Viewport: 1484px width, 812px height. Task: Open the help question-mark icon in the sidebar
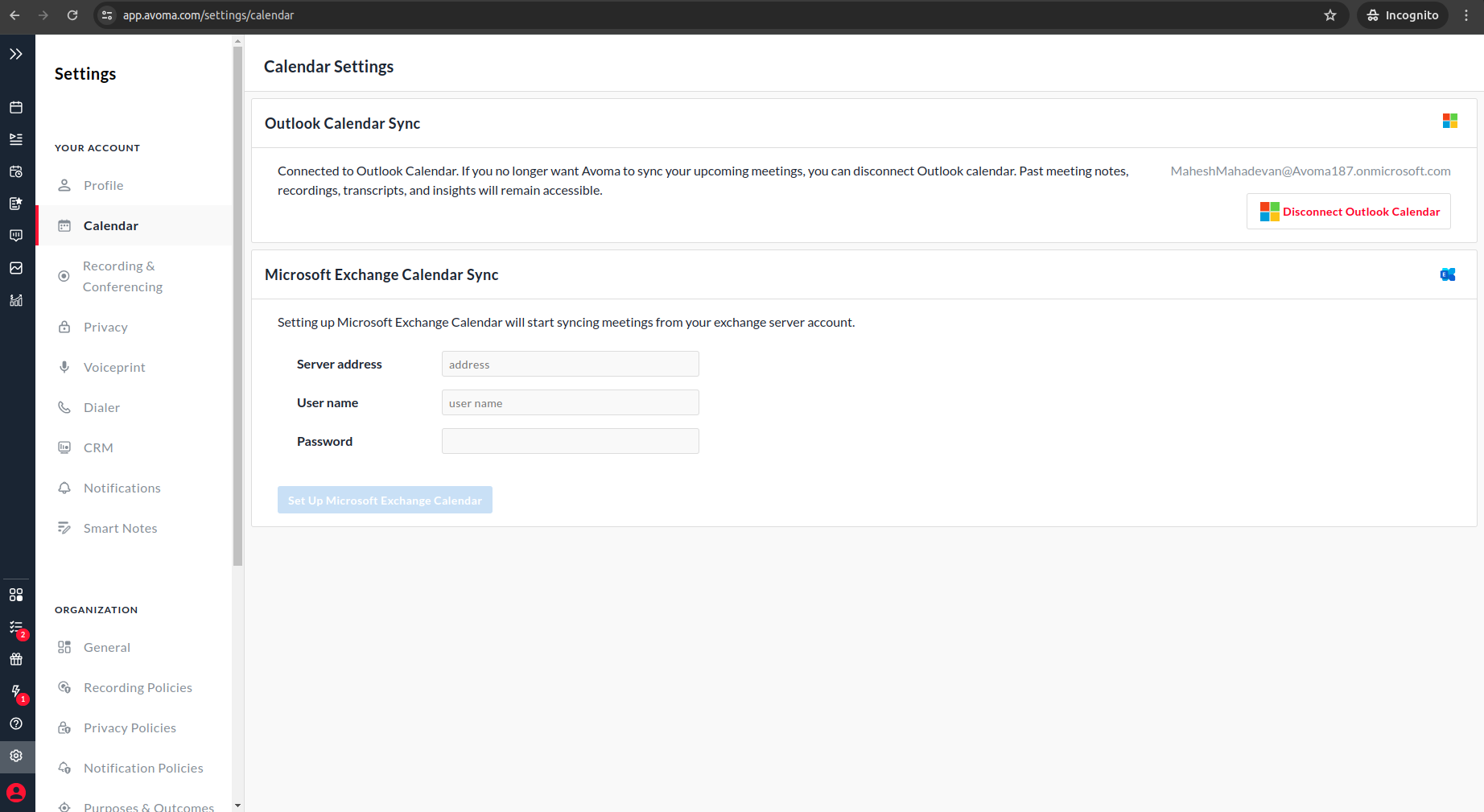(17, 723)
